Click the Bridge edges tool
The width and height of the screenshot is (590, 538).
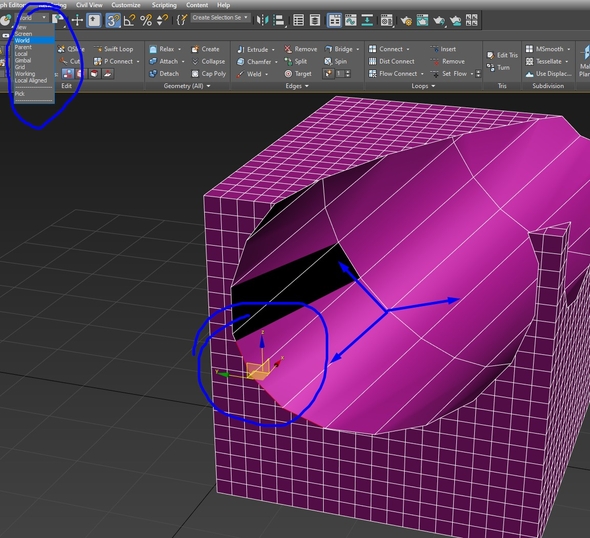[x=339, y=49]
